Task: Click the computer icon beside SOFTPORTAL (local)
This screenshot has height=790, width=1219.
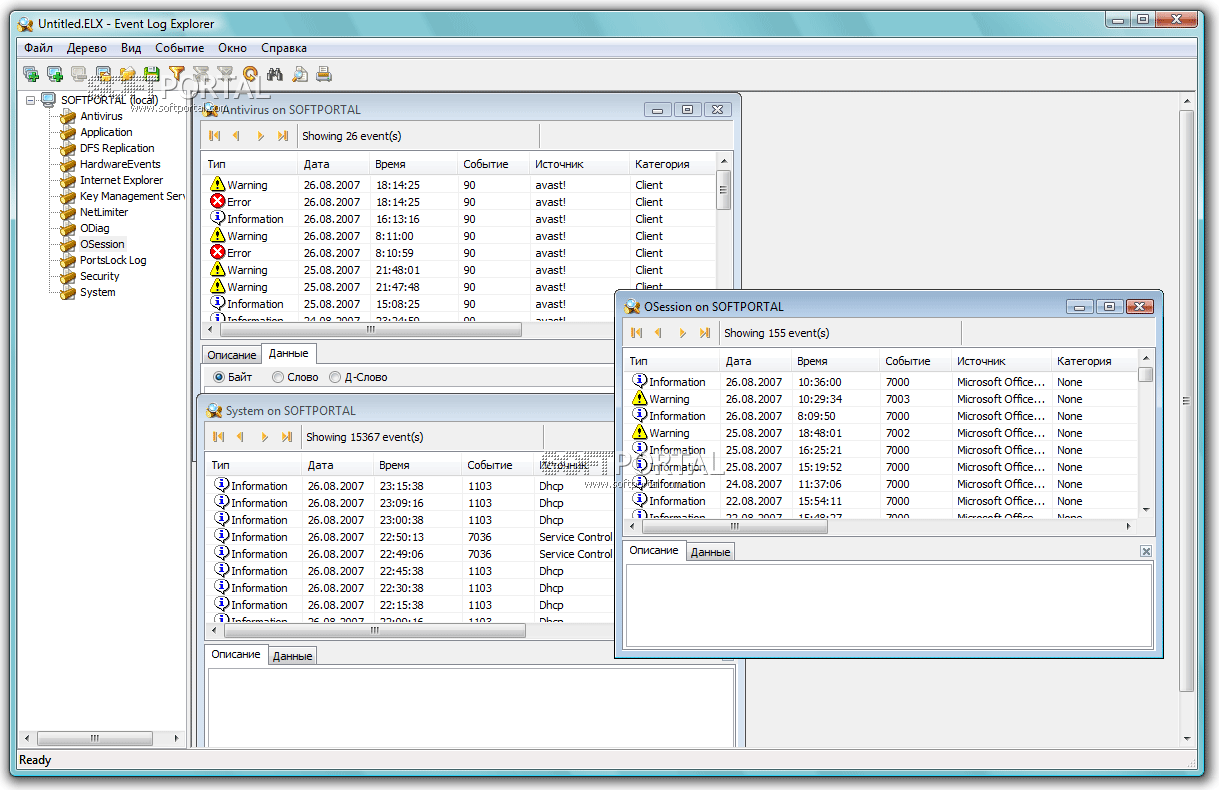Action: point(48,100)
